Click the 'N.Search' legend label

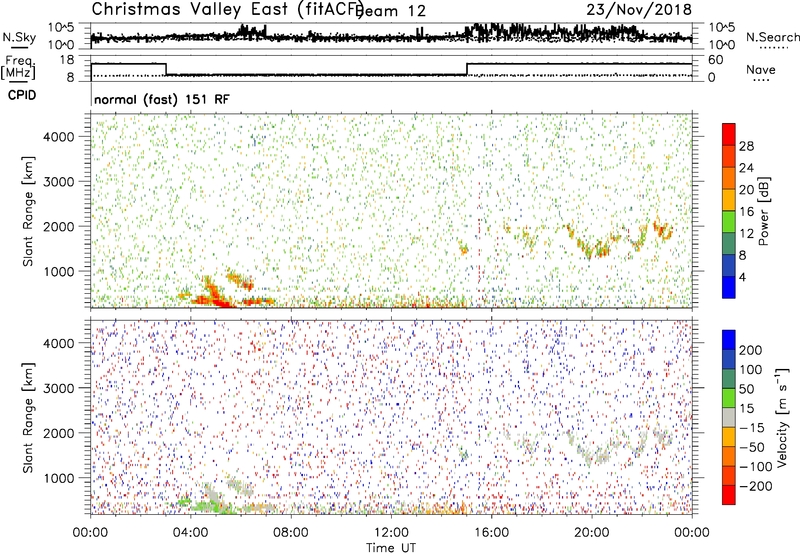(772, 37)
